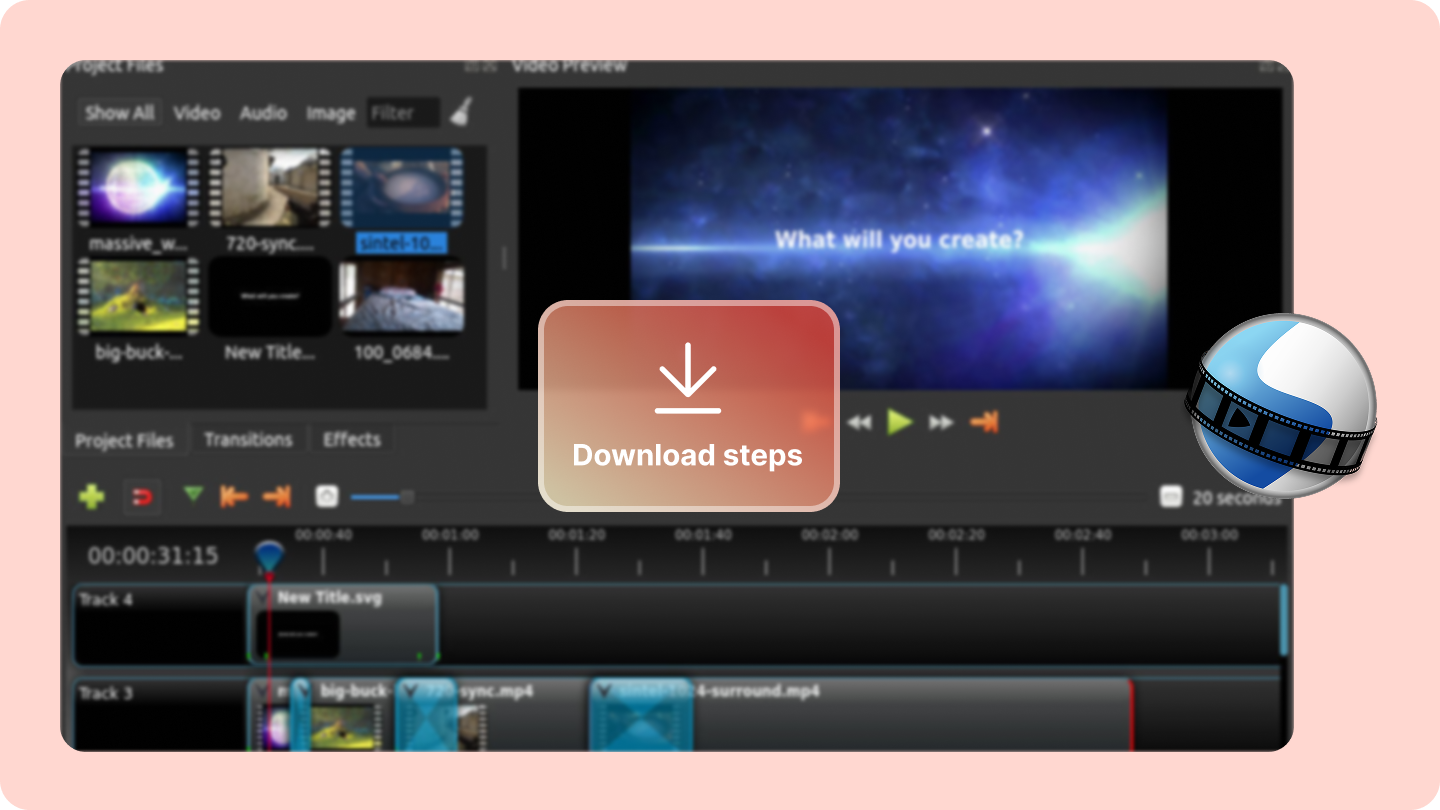1440x810 pixels.
Task: Jump to end of the video preview
Action: (984, 421)
